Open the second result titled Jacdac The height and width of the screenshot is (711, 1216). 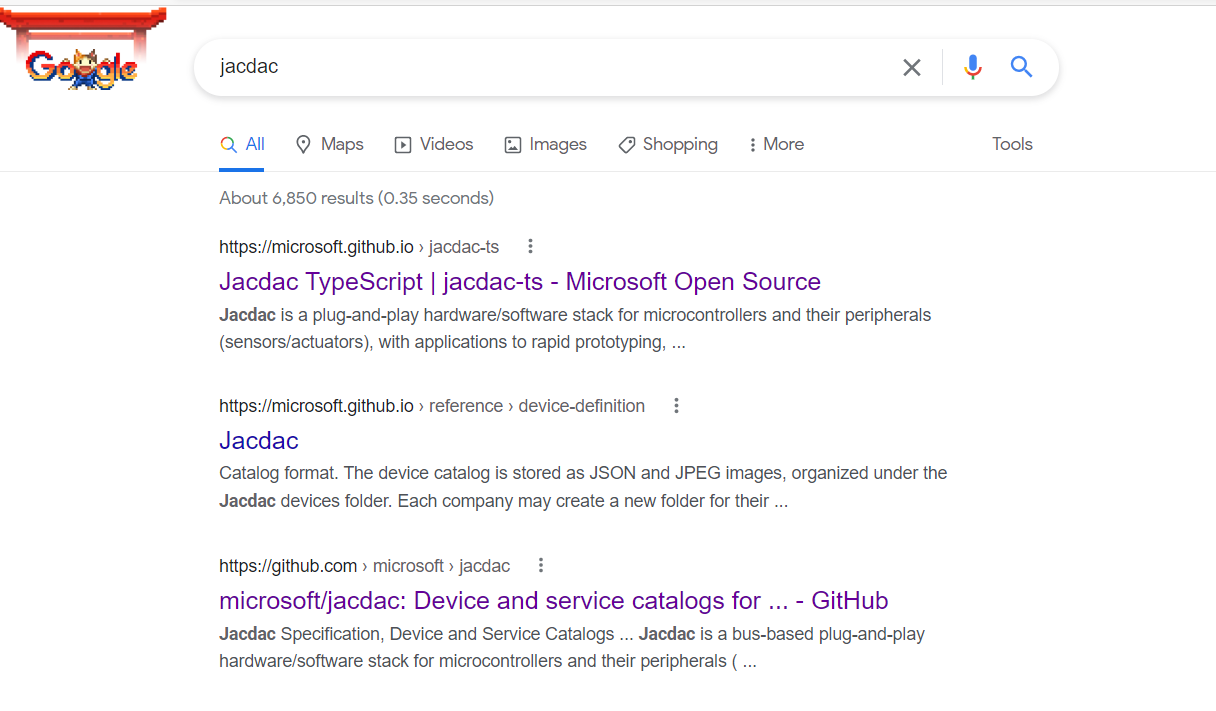point(258,440)
